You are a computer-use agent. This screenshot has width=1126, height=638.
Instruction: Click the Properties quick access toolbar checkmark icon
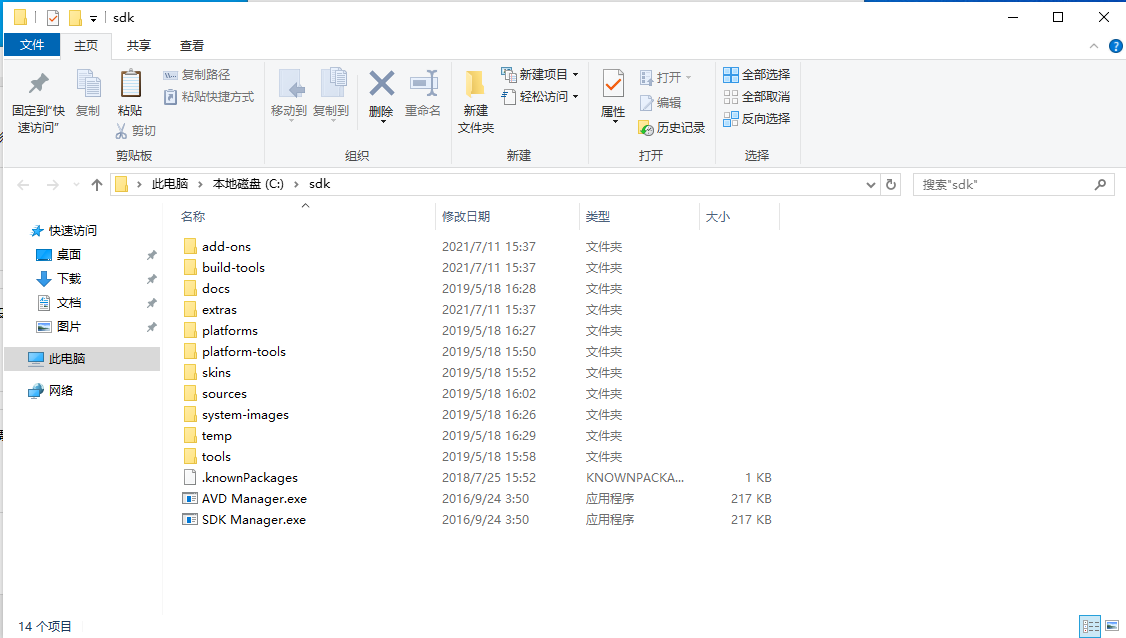click(53, 18)
